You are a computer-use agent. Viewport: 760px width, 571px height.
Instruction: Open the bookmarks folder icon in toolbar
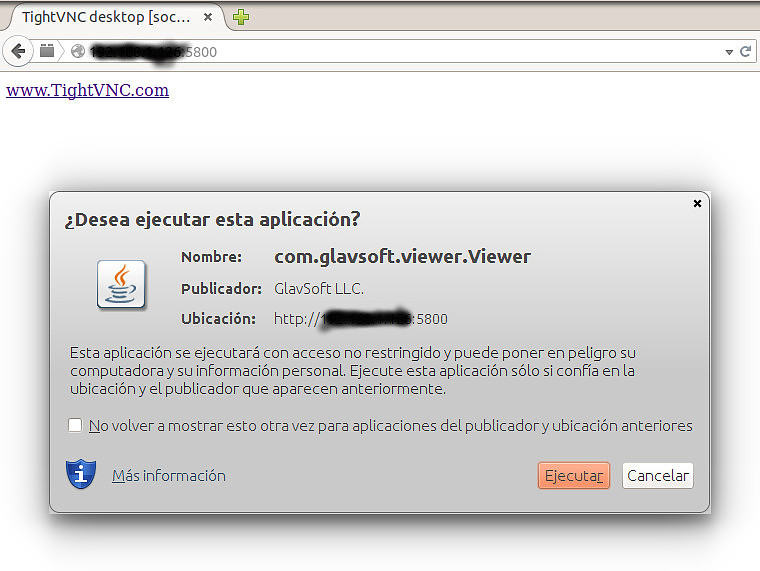pyautogui.click(x=47, y=50)
